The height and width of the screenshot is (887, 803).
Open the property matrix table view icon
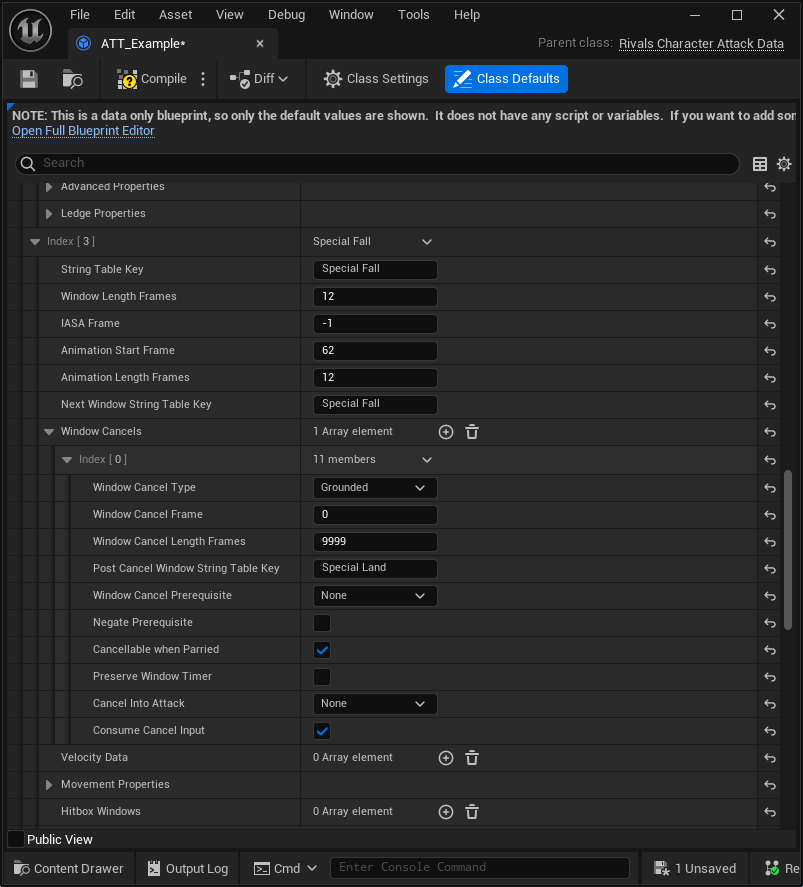(760, 164)
